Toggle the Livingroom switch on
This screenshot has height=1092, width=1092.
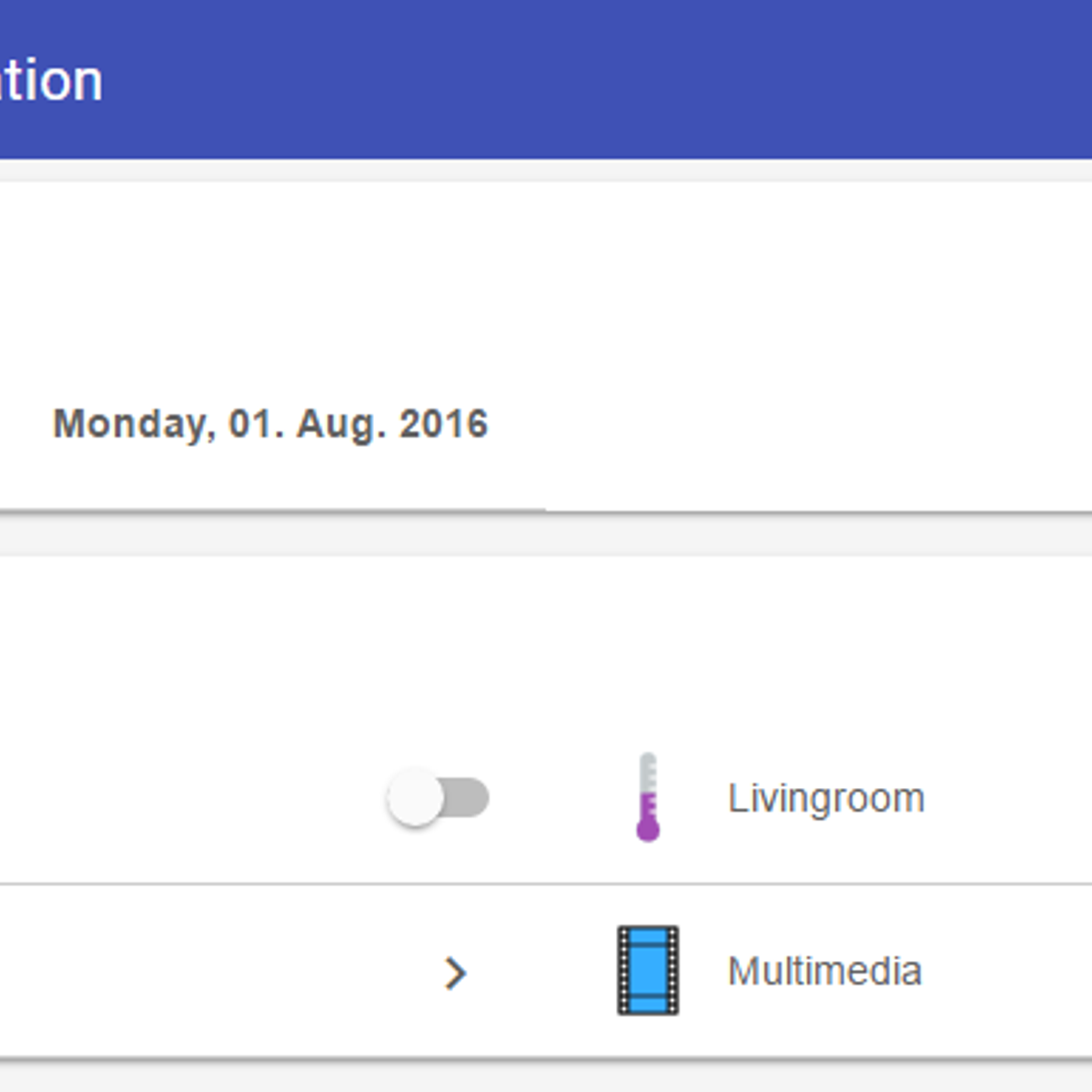(x=439, y=798)
